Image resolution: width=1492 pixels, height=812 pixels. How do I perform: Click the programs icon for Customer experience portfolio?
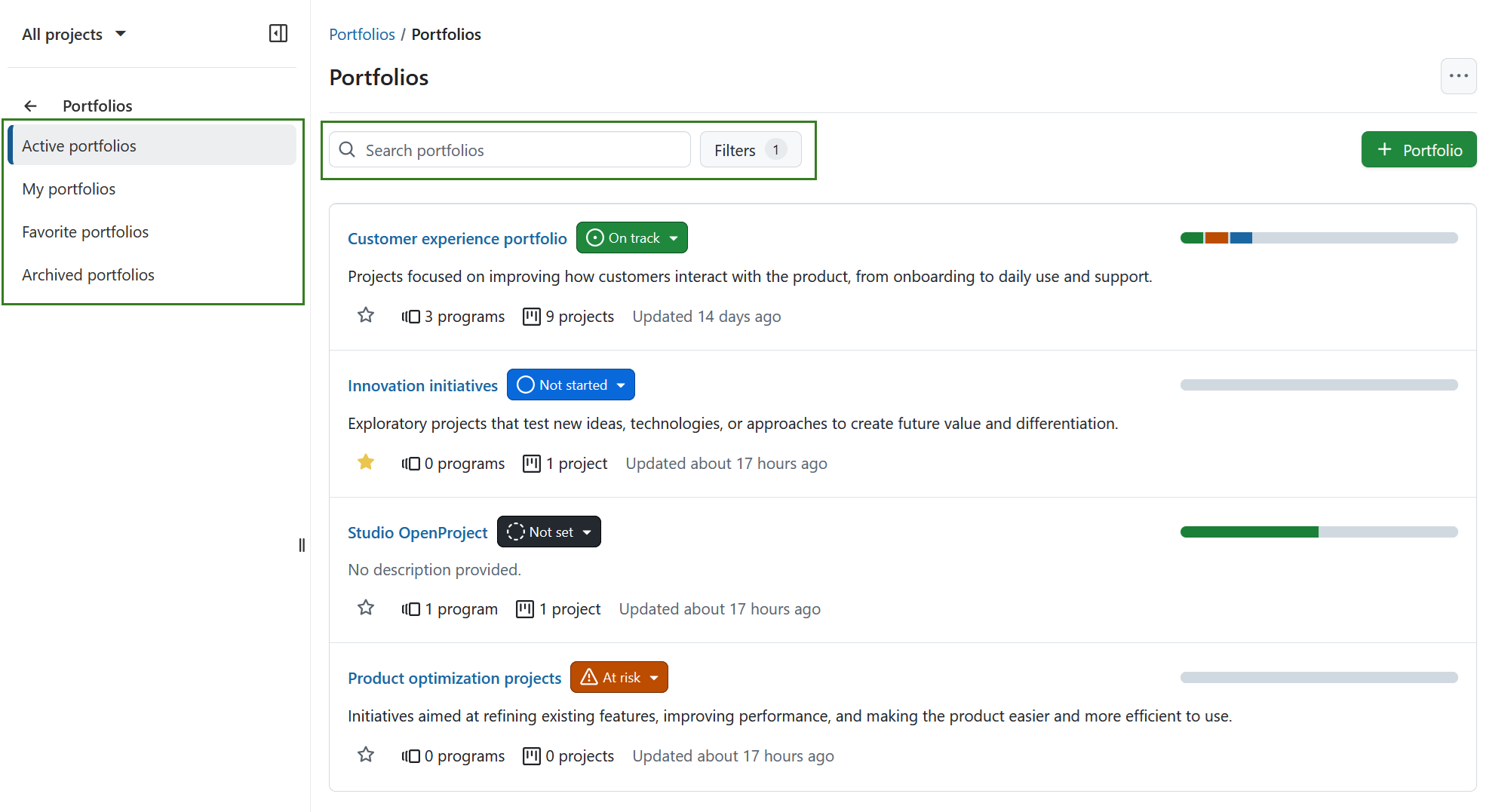click(x=410, y=316)
